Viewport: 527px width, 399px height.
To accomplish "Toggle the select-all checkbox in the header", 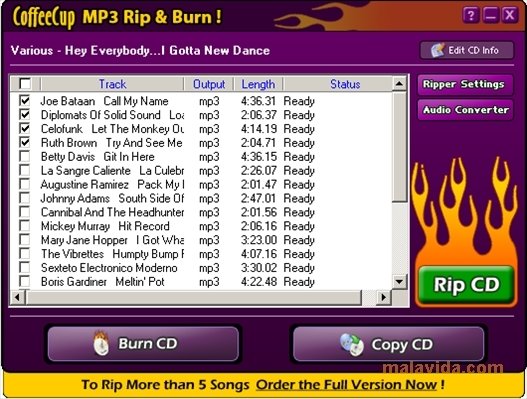I will [25, 84].
